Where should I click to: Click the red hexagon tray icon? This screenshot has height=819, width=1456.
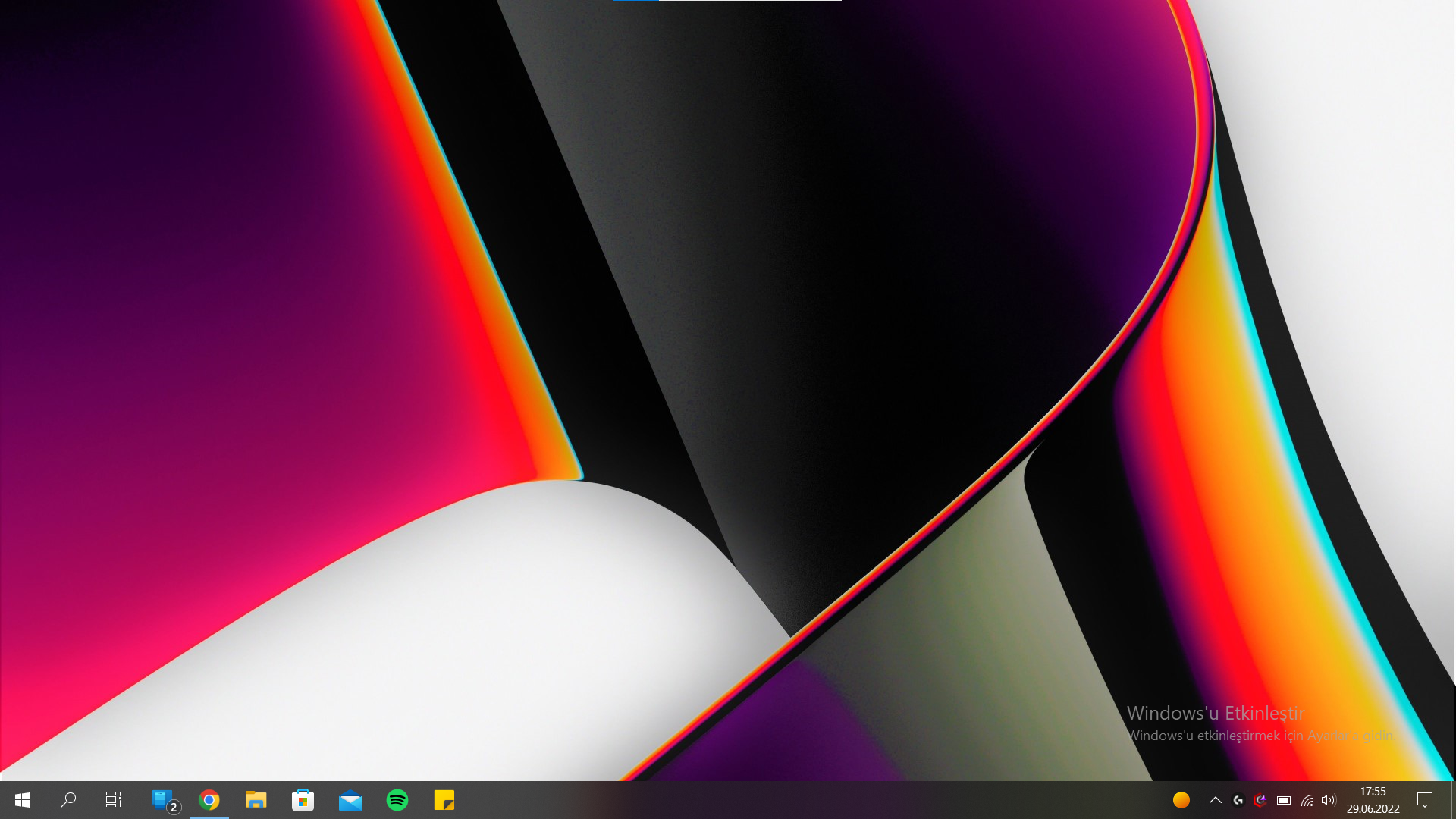pyautogui.click(x=1260, y=800)
